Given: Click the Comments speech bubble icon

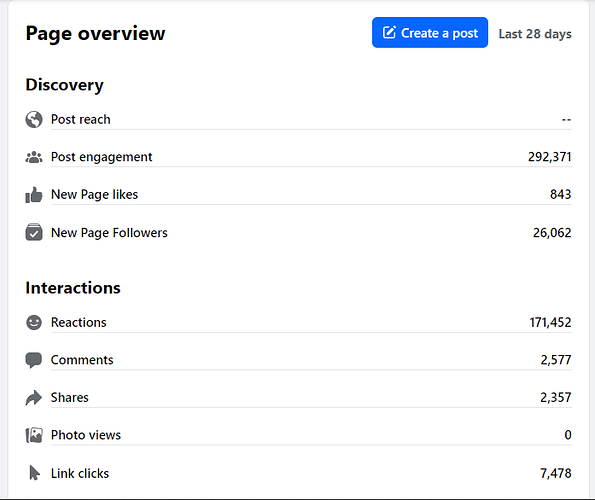Looking at the screenshot, I should point(34,360).
